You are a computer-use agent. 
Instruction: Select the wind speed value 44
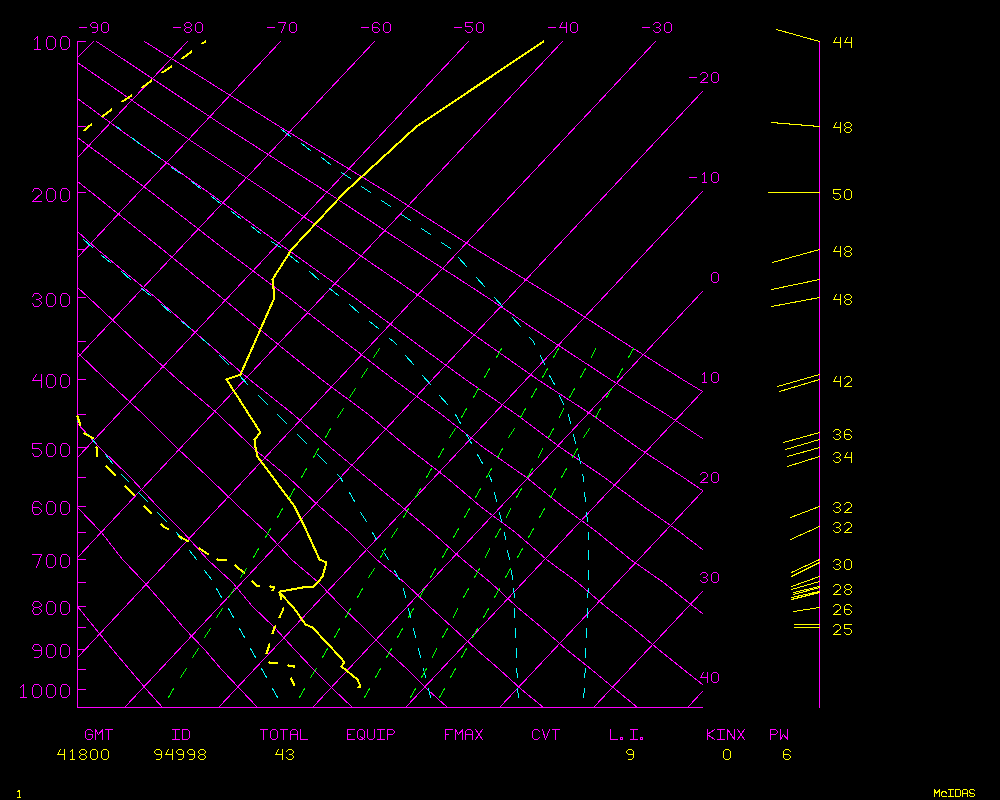[x=842, y=42]
